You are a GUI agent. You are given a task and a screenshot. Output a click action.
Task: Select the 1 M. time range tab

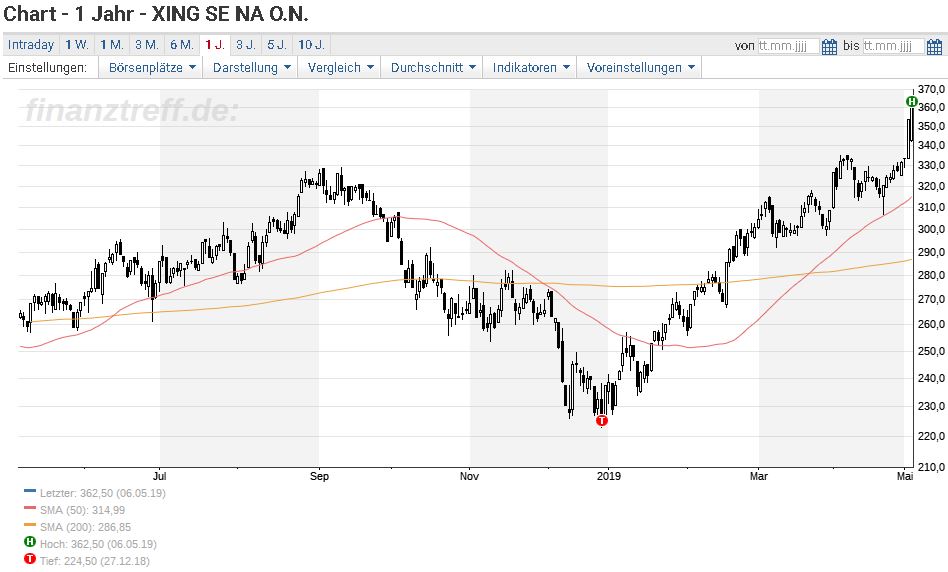click(x=112, y=45)
